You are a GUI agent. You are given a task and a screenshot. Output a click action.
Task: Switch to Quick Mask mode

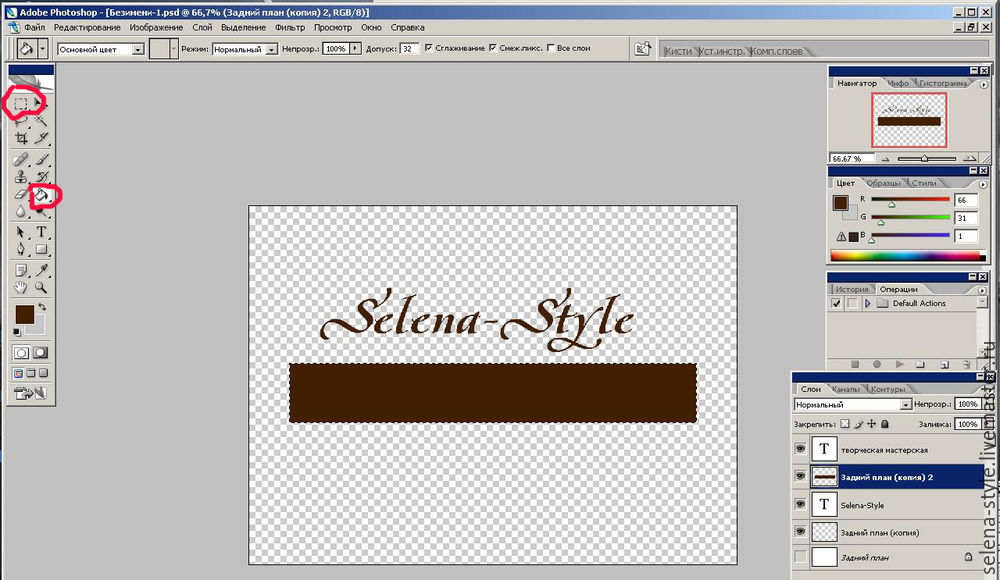coord(40,353)
